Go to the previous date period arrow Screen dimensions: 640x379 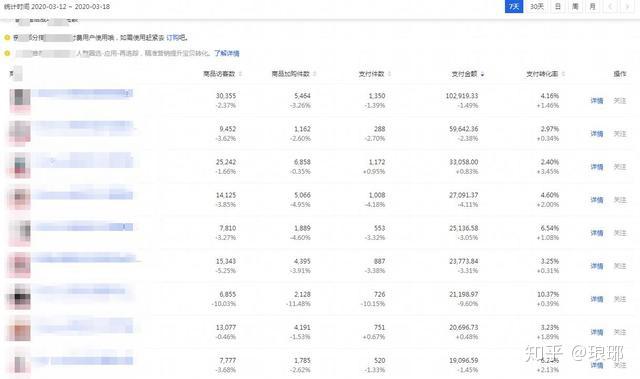point(611,7)
